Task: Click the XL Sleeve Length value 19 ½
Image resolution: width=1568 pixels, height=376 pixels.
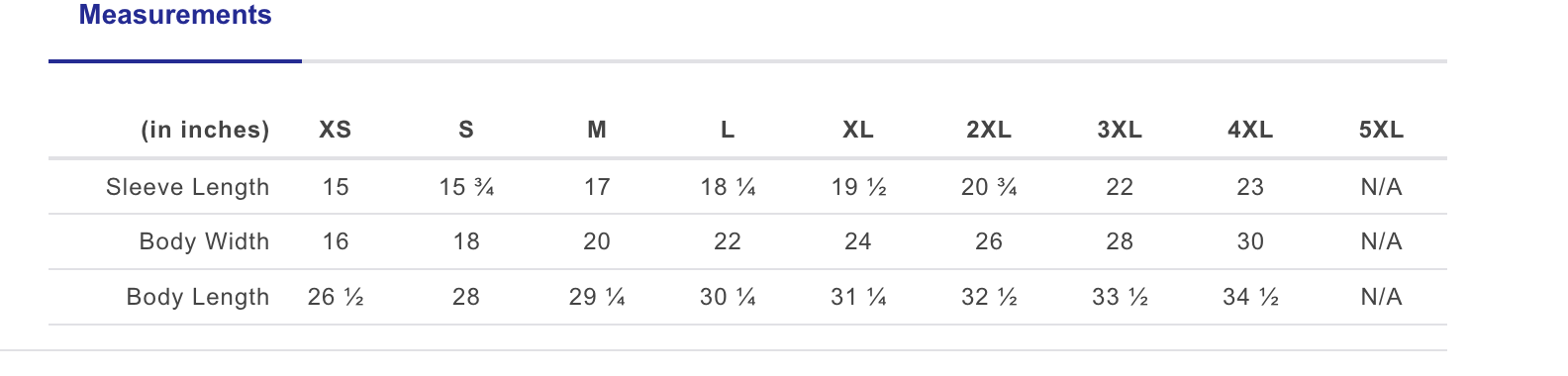Action: point(858,187)
